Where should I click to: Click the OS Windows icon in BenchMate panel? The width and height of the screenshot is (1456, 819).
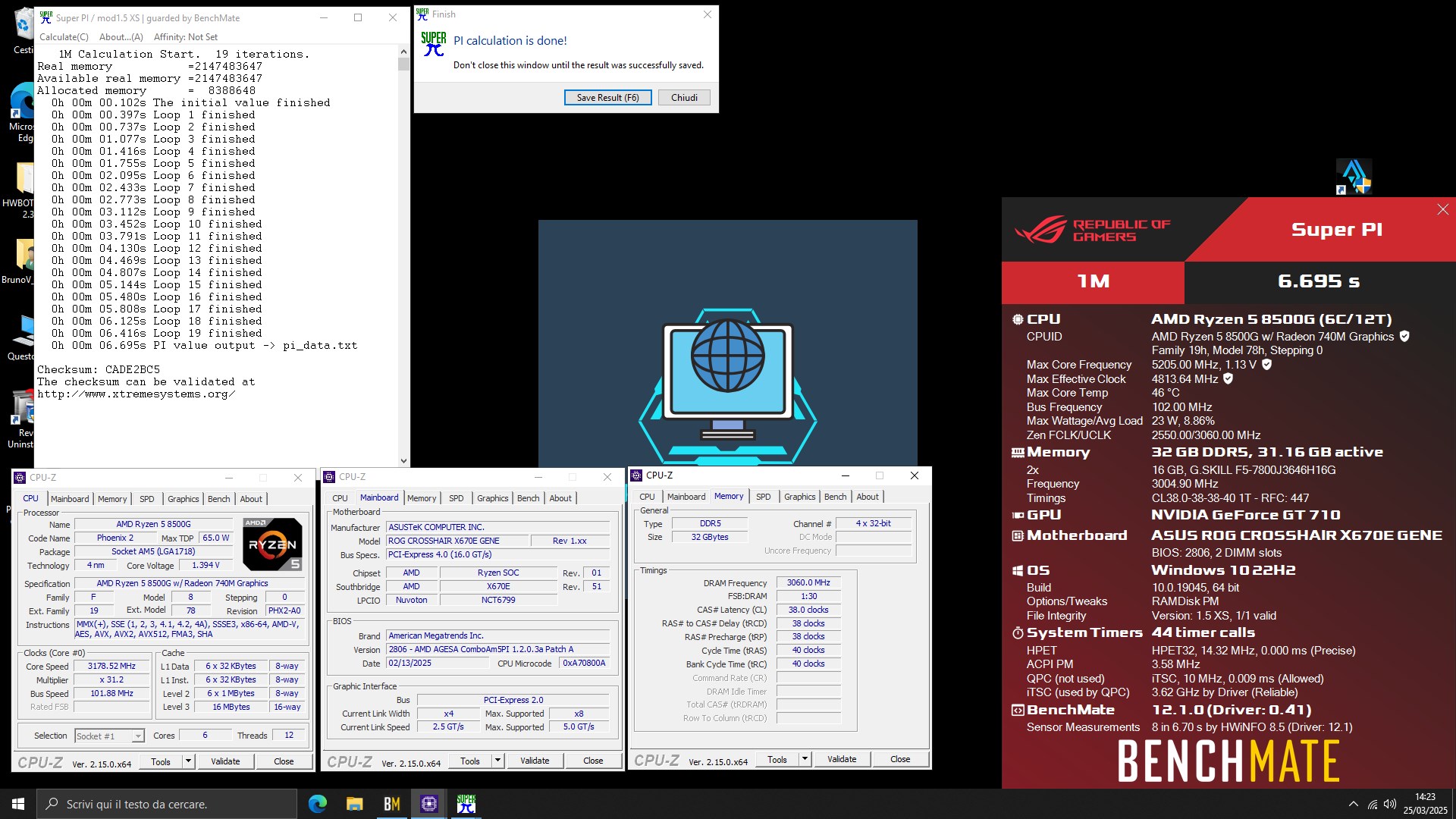1018,570
